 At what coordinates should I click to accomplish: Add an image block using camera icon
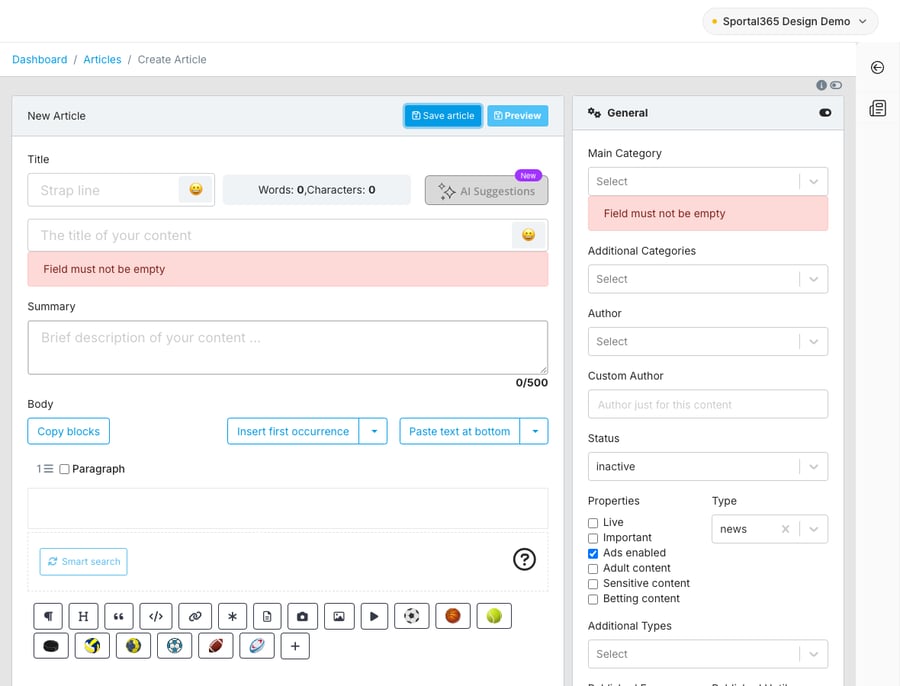tap(302, 616)
